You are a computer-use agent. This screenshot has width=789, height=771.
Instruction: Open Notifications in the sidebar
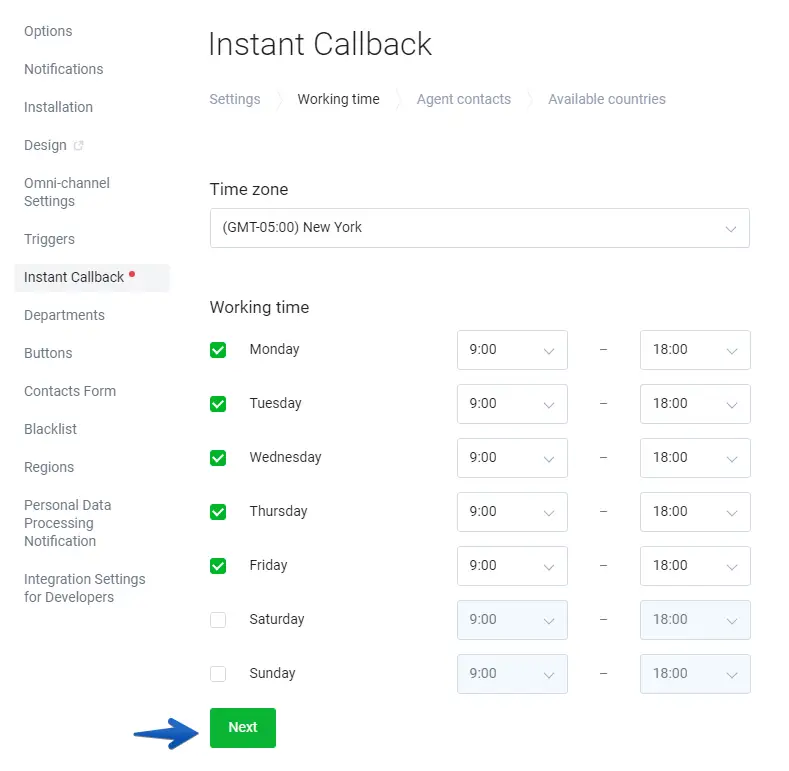(x=64, y=69)
